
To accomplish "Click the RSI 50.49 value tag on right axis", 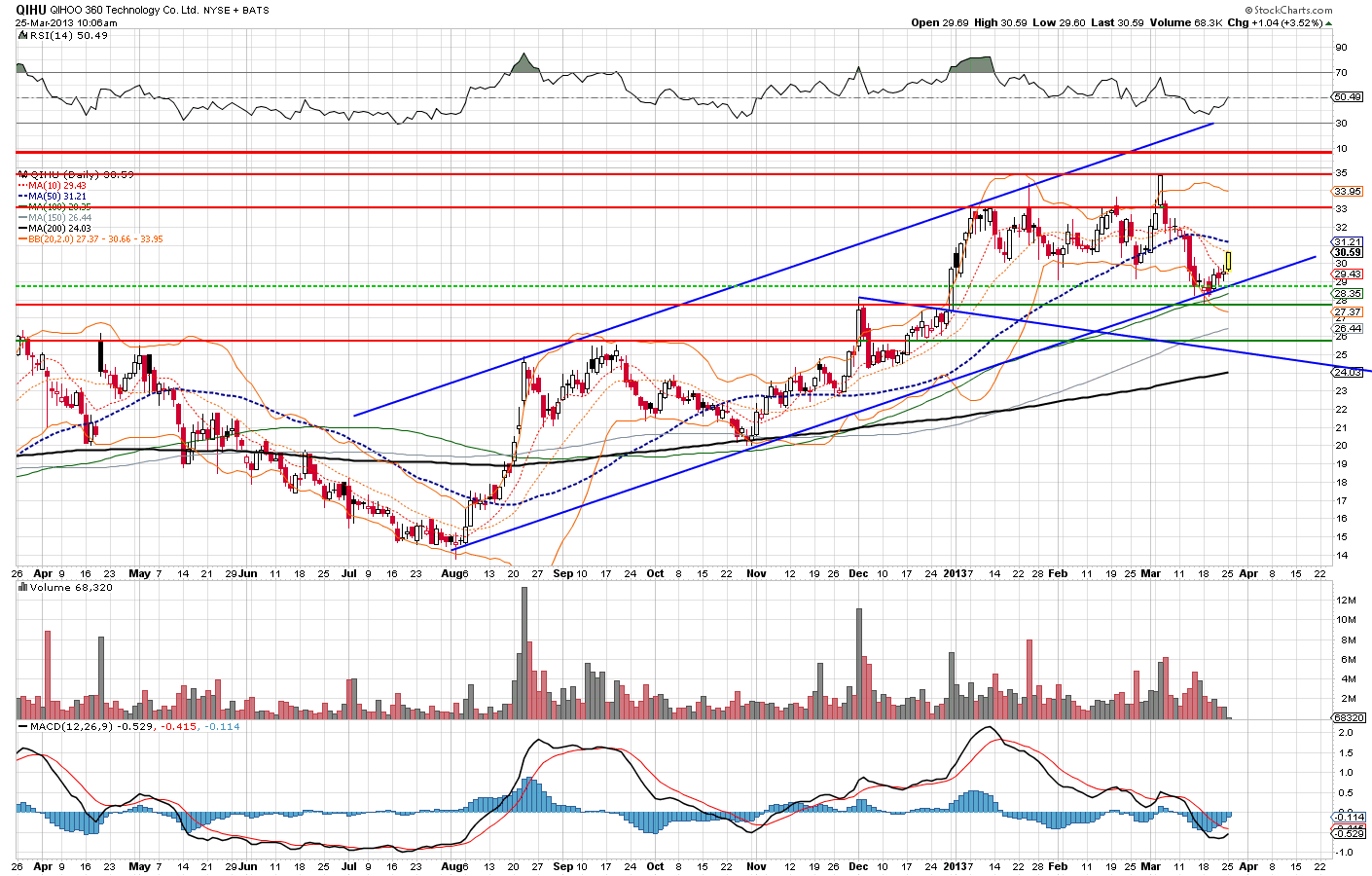I will click(x=1348, y=97).
